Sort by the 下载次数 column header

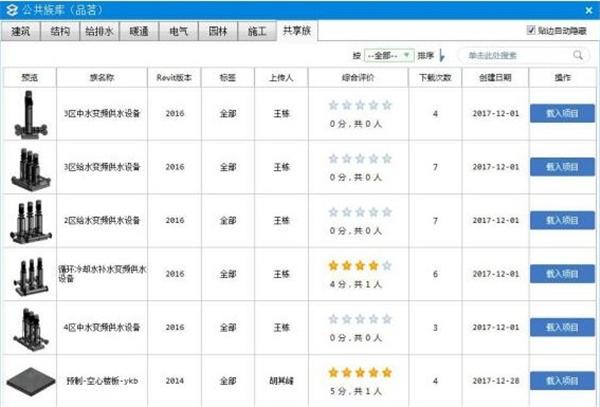pyautogui.click(x=435, y=78)
